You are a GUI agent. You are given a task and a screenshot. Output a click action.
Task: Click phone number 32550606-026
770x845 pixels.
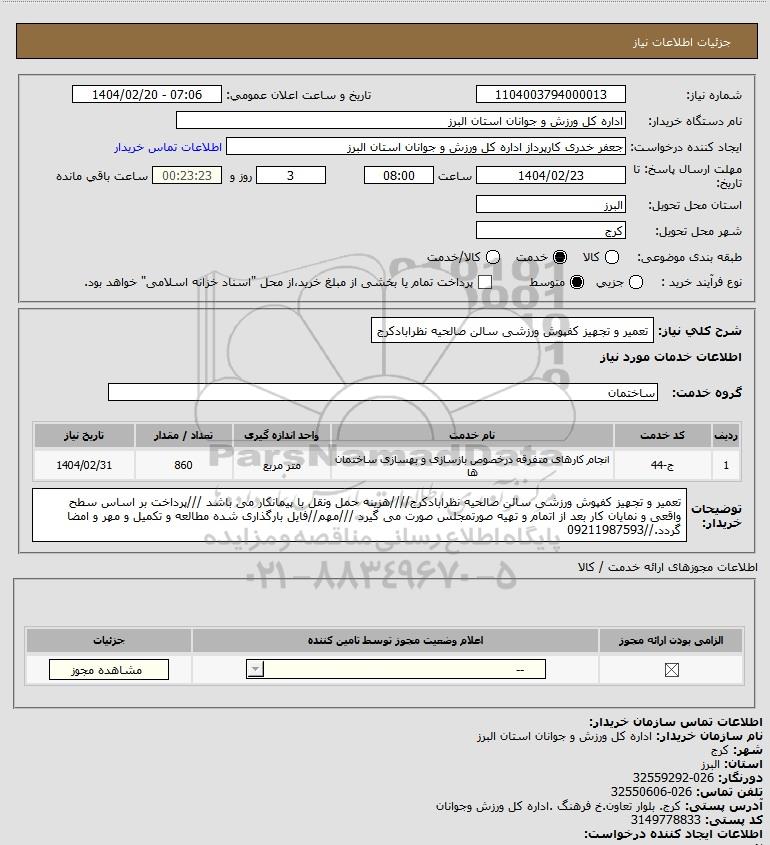point(651,792)
